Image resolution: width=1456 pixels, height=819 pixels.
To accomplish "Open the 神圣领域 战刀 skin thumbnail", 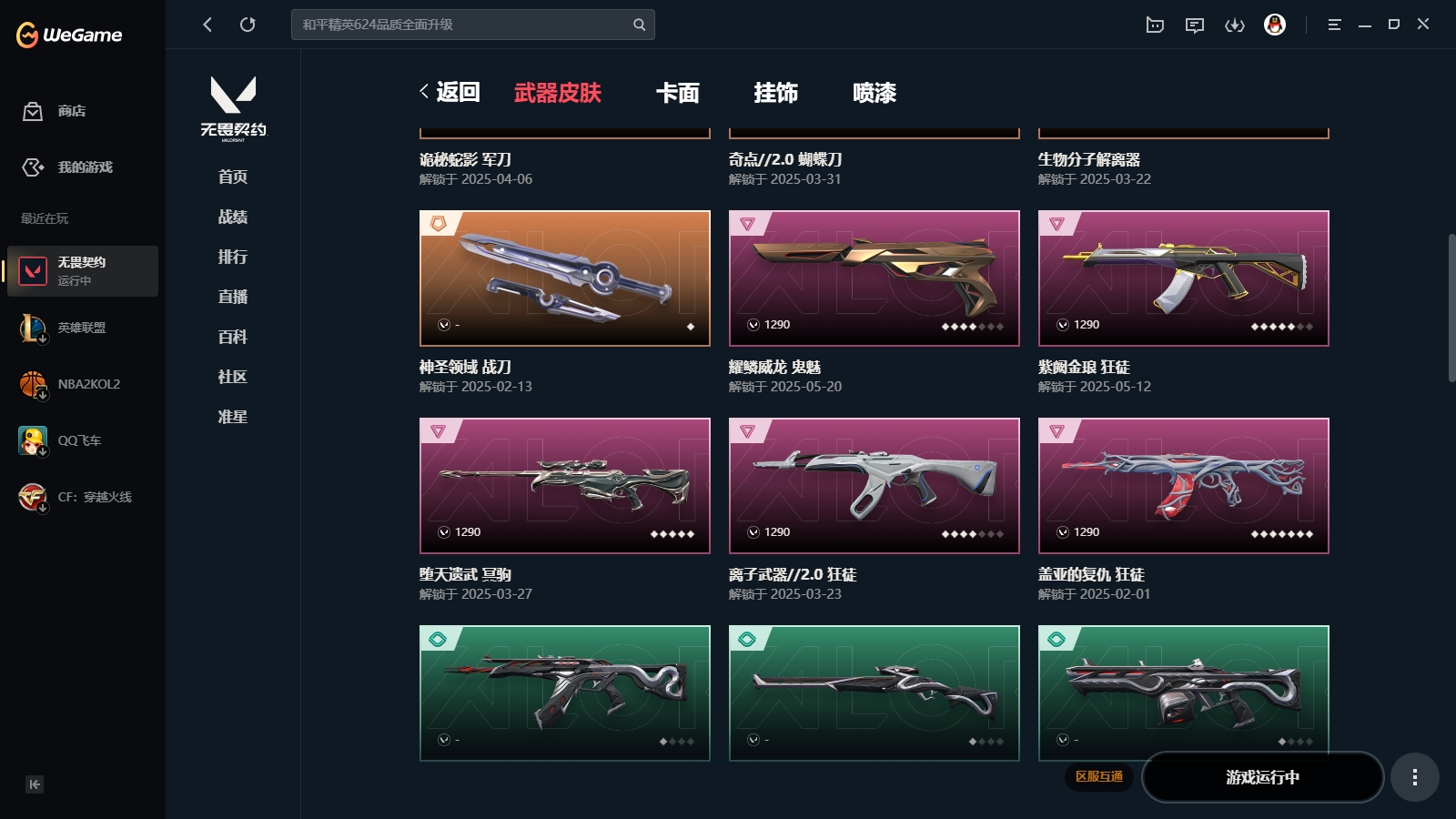I will (564, 278).
